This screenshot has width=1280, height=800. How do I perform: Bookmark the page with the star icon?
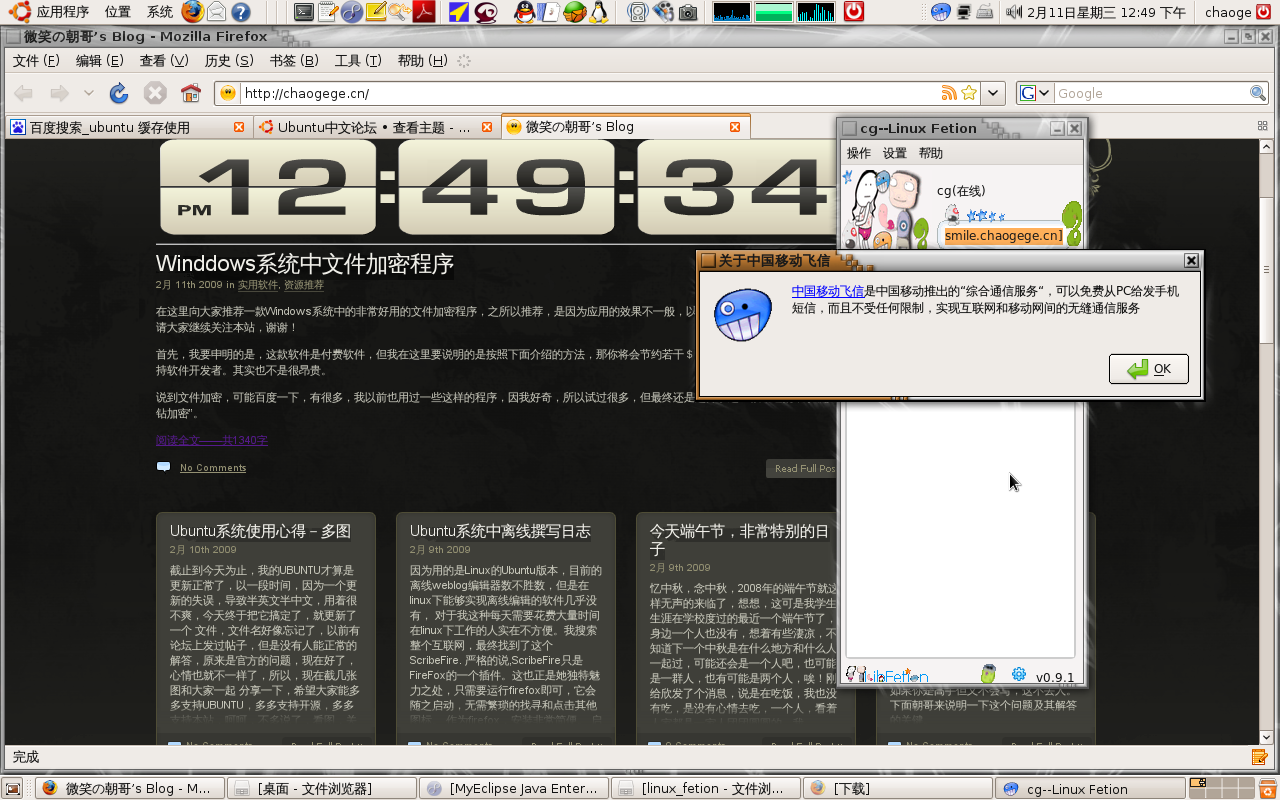968,93
